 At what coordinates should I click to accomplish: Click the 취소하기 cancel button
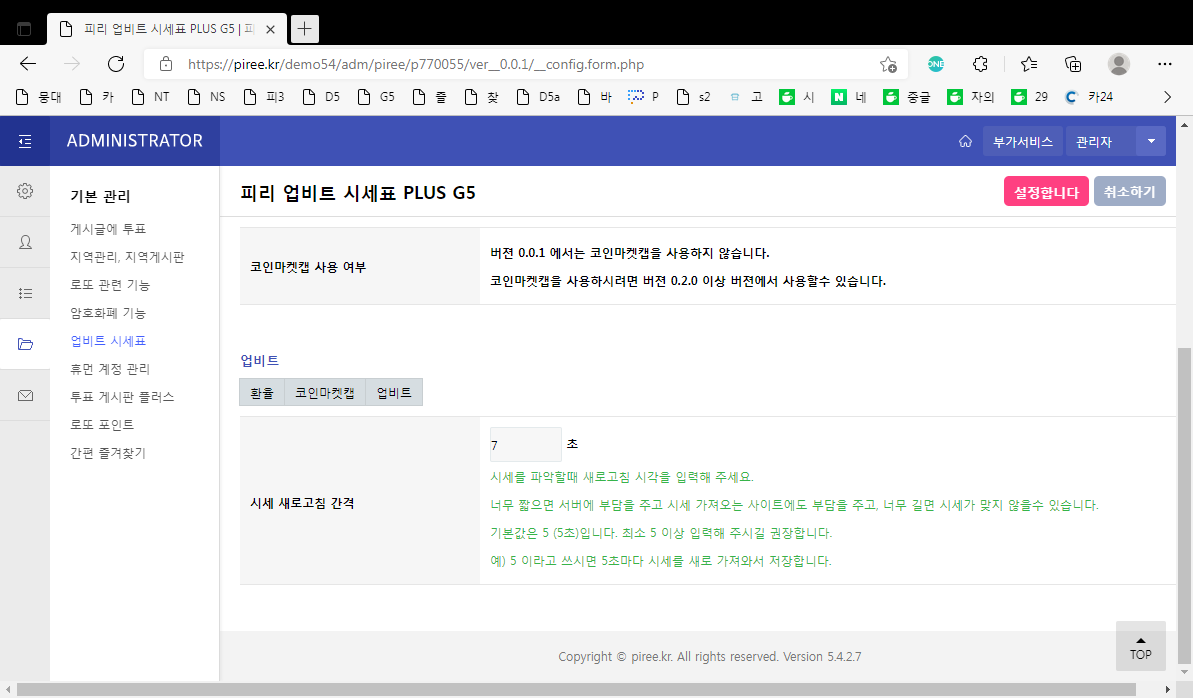1130,192
